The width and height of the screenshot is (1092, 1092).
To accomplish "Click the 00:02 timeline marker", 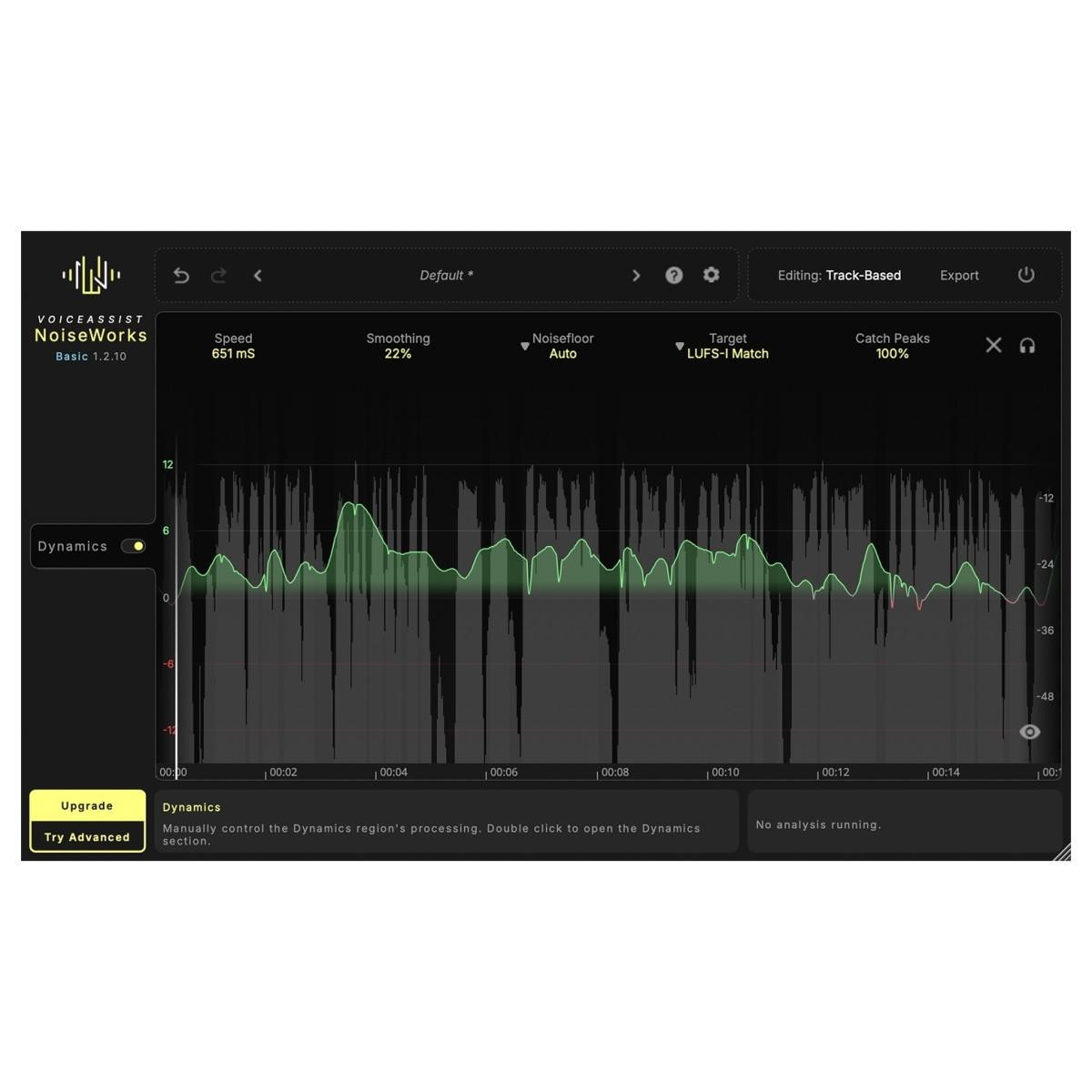I will coord(283,773).
